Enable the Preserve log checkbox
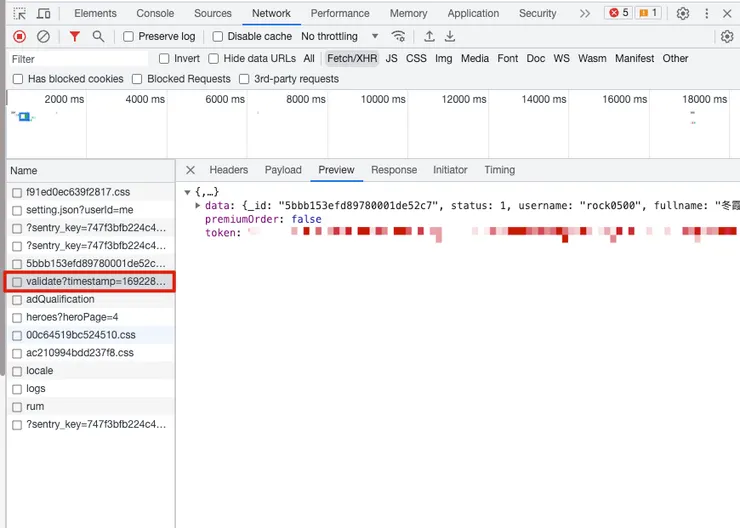This screenshot has height=528, width=740. (x=128, y=36)
